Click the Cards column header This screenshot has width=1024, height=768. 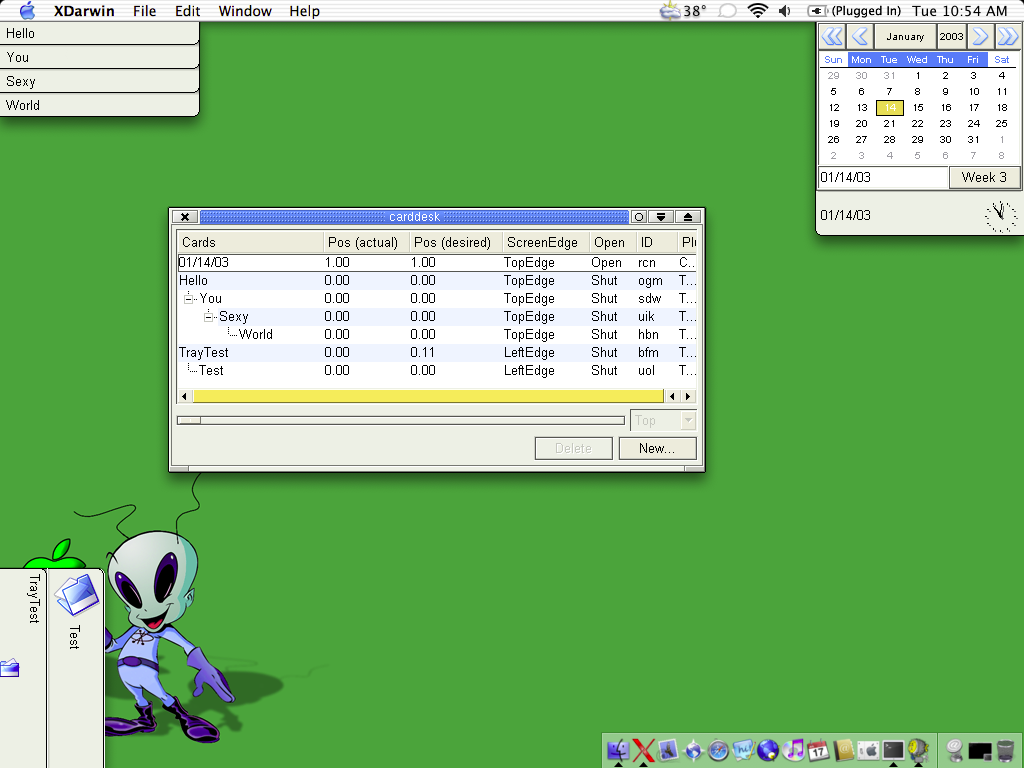point(250,242)
